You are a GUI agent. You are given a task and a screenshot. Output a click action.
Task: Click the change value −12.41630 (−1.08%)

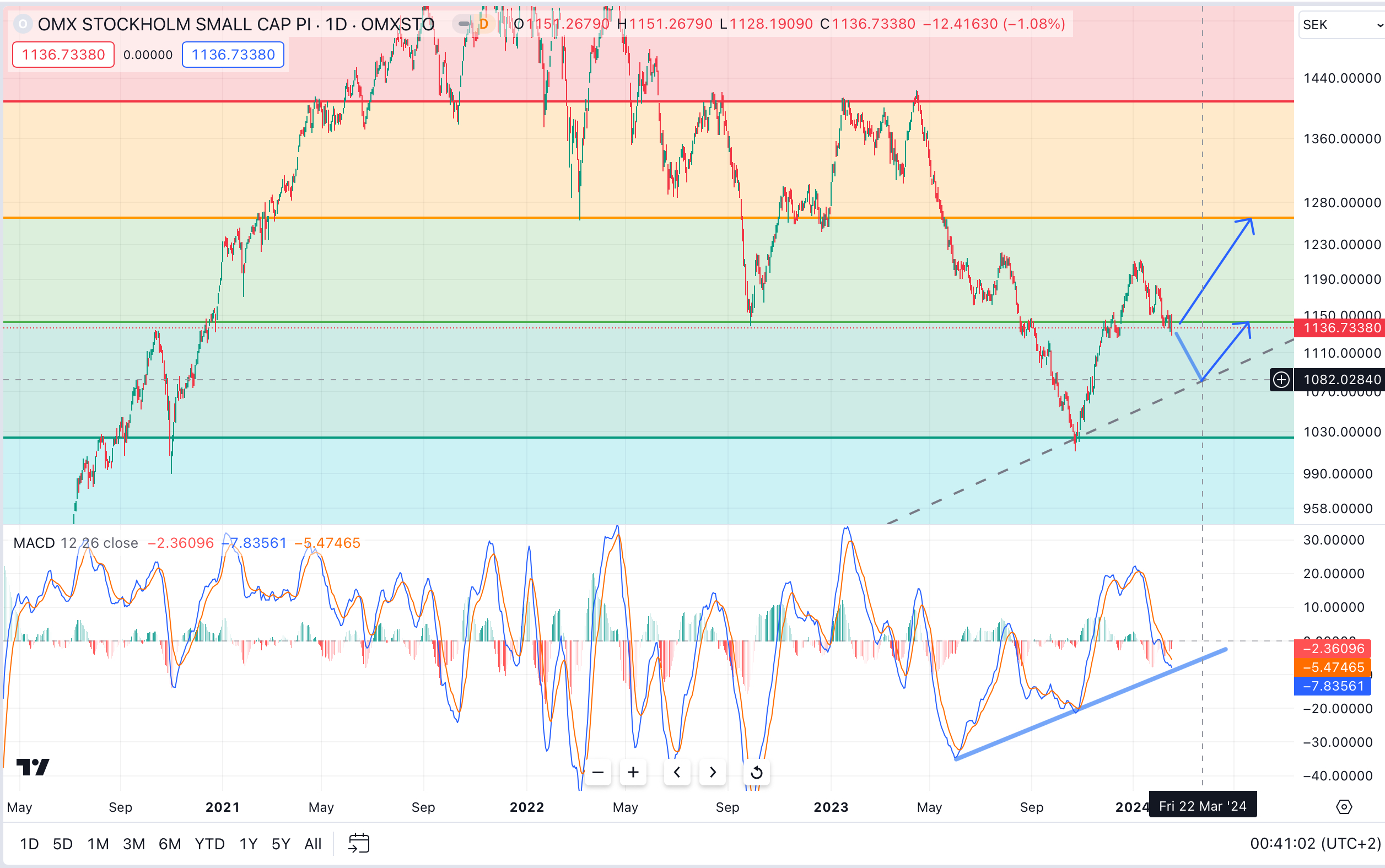pos(994,24)
